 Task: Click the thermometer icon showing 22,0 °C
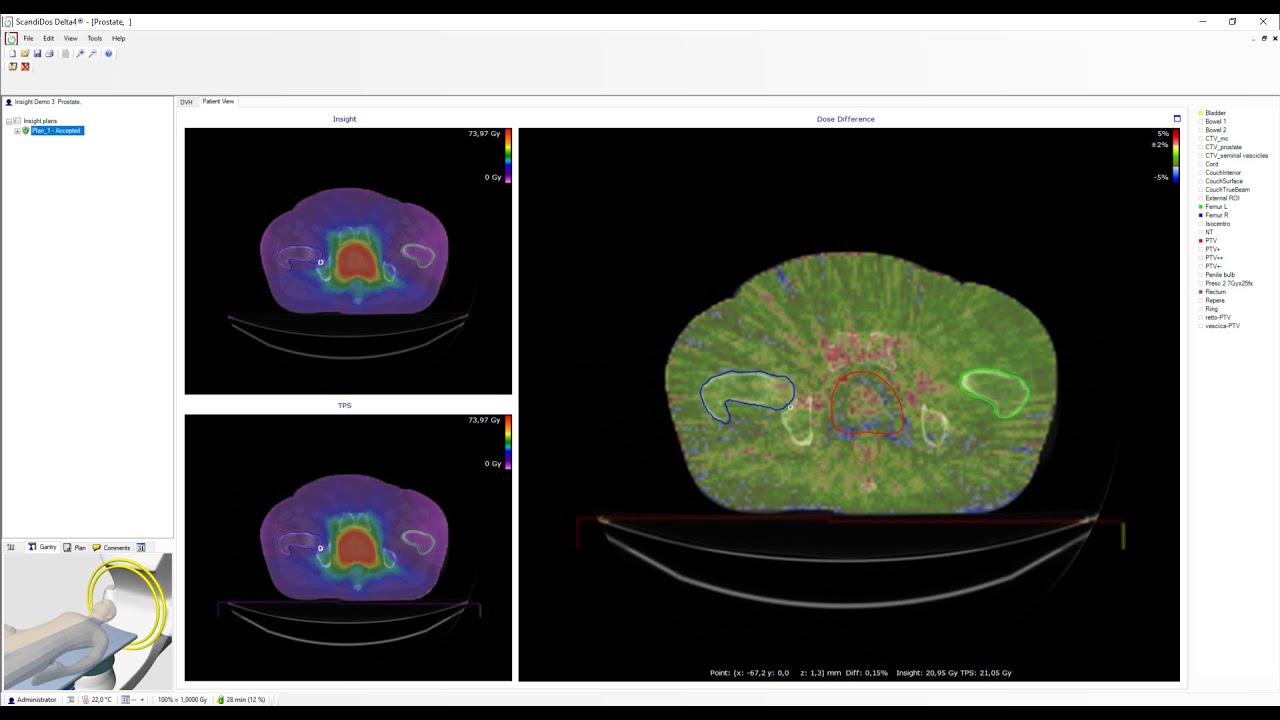85,700
